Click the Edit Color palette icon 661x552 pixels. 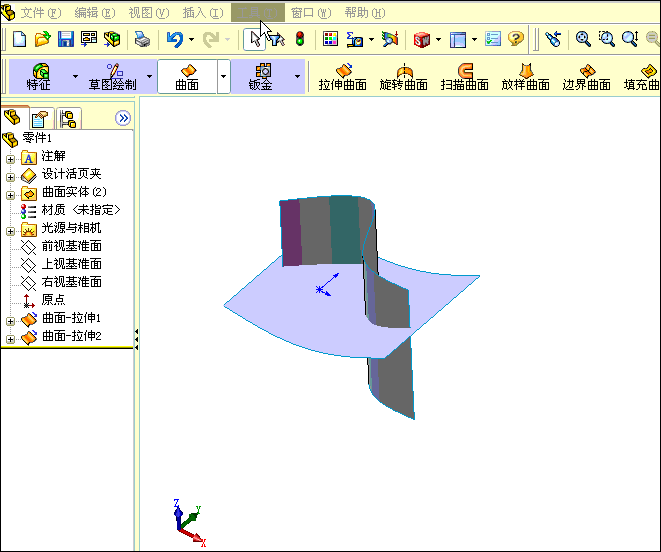[x=330, y=39]
